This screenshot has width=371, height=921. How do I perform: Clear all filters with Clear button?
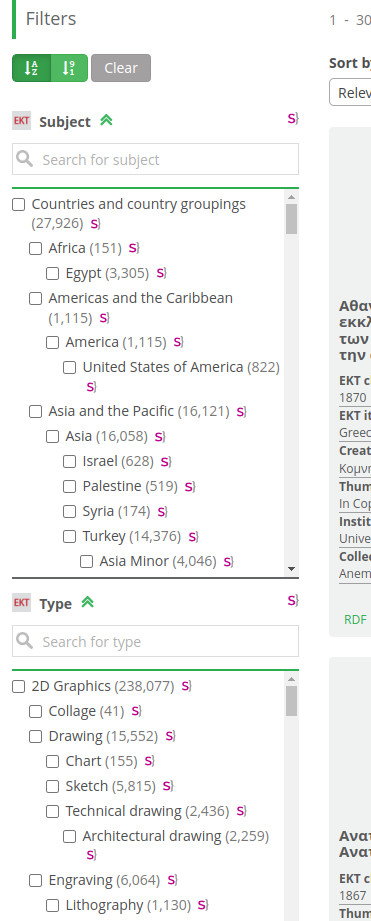click(x=121, y=68)
